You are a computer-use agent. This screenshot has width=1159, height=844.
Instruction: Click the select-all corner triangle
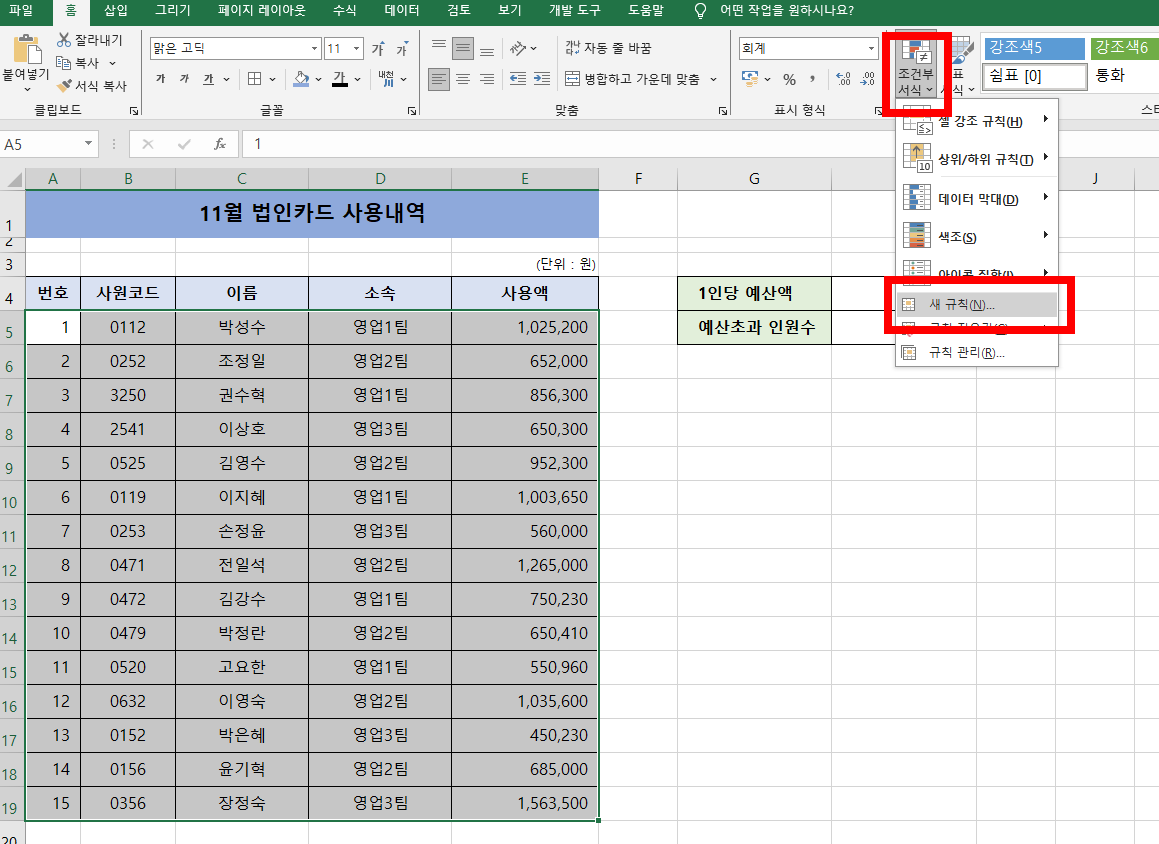(14, 180)
